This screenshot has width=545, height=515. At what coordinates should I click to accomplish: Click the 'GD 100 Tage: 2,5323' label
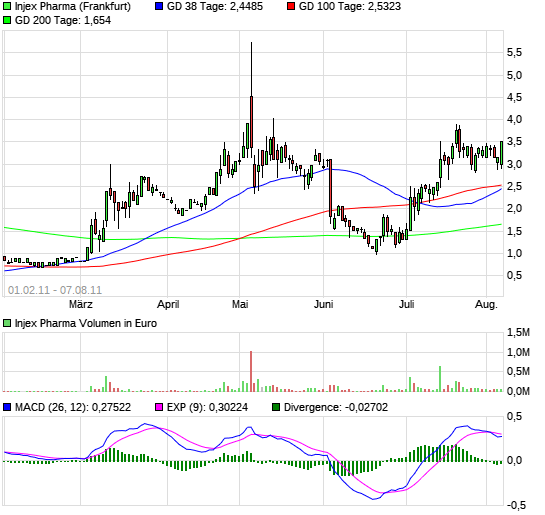coord(350,6)
